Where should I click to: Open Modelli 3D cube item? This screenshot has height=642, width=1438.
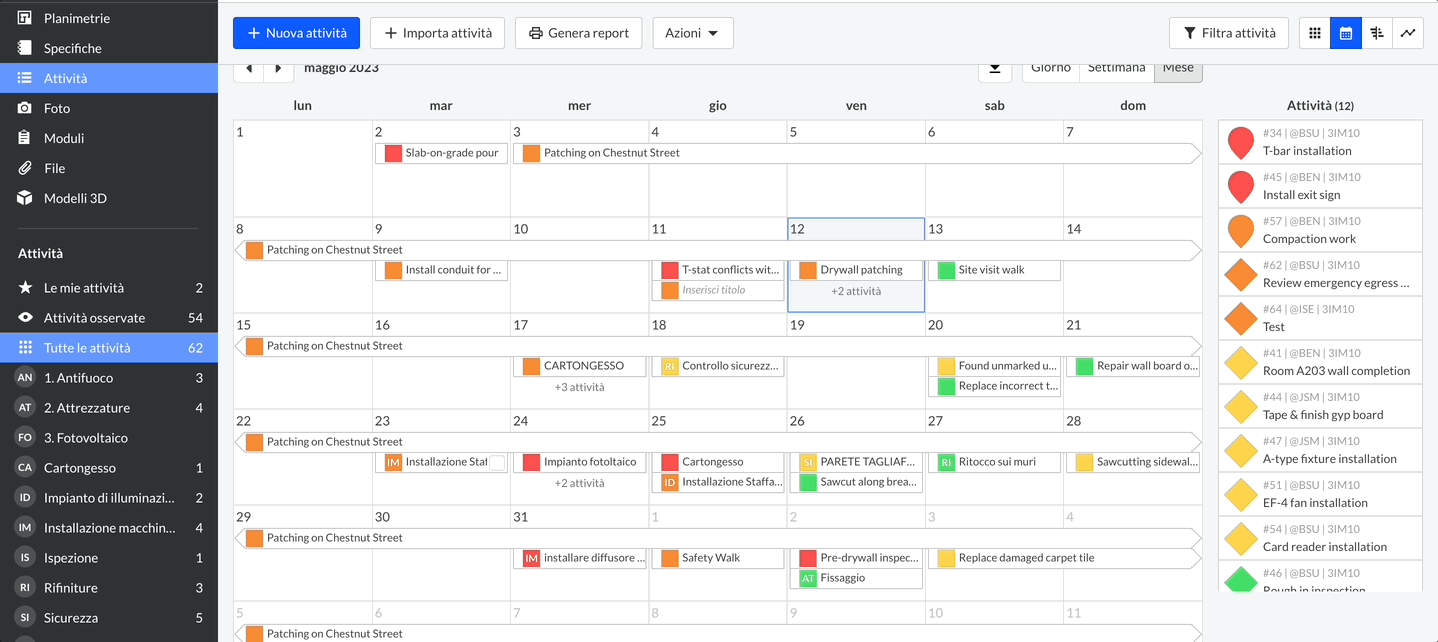109,198
